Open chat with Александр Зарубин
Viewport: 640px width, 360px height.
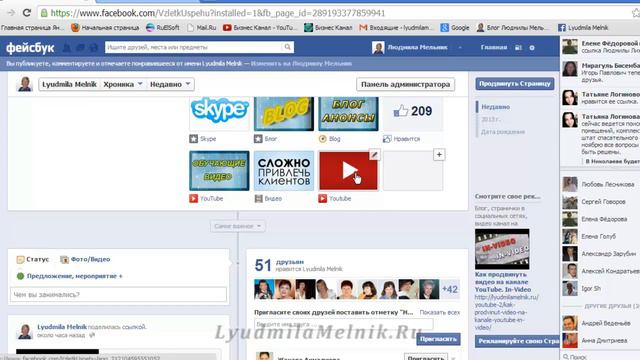[x=599, y=253]
